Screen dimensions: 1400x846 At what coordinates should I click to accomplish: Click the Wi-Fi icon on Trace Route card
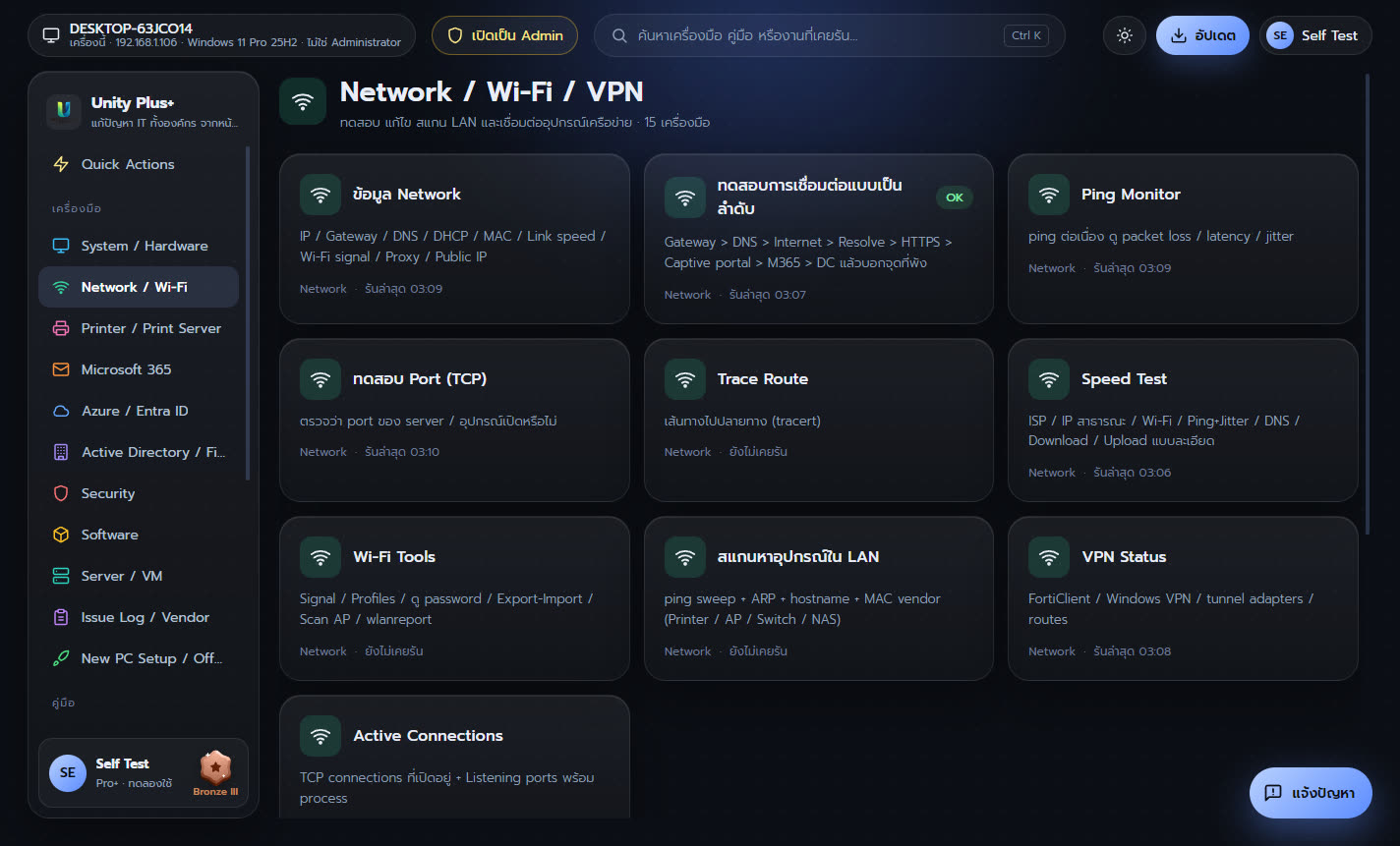(685, 379)
